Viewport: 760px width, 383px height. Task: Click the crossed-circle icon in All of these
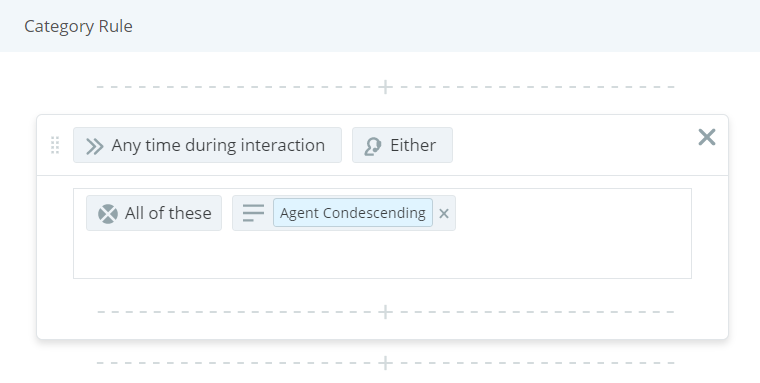108,214
